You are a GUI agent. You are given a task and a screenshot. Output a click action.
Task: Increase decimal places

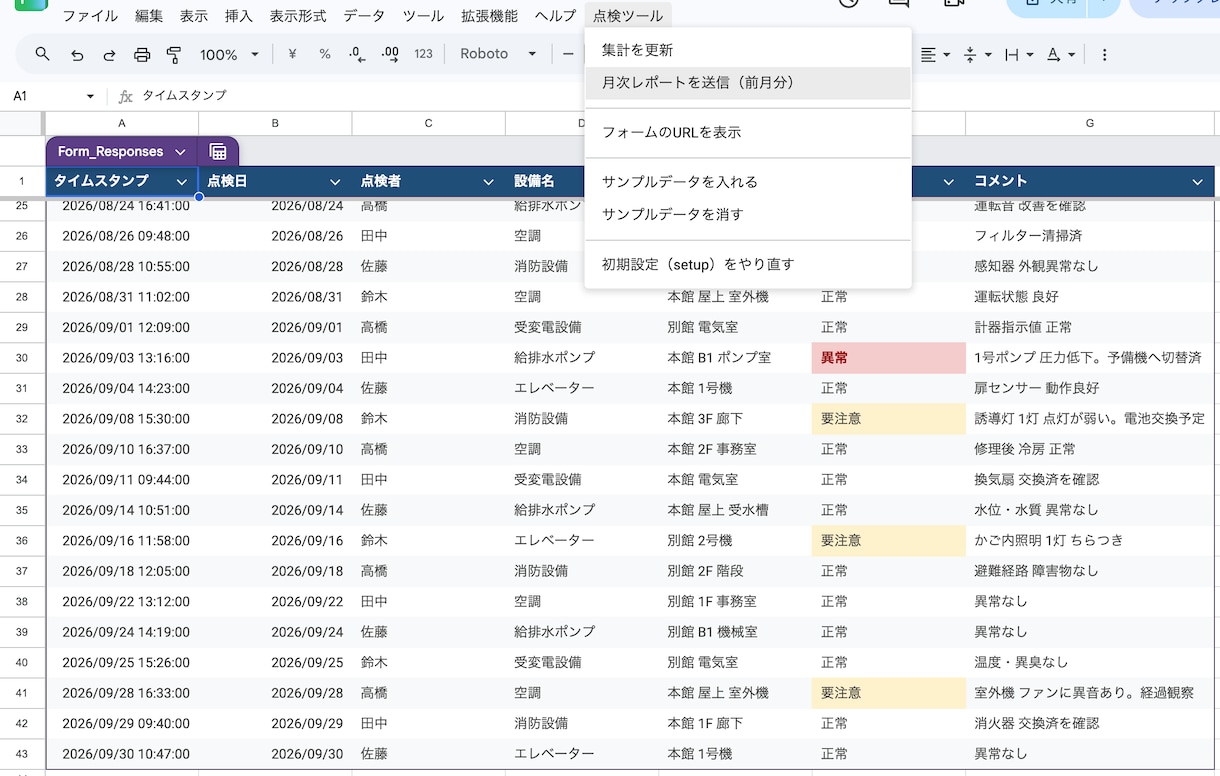390,54
